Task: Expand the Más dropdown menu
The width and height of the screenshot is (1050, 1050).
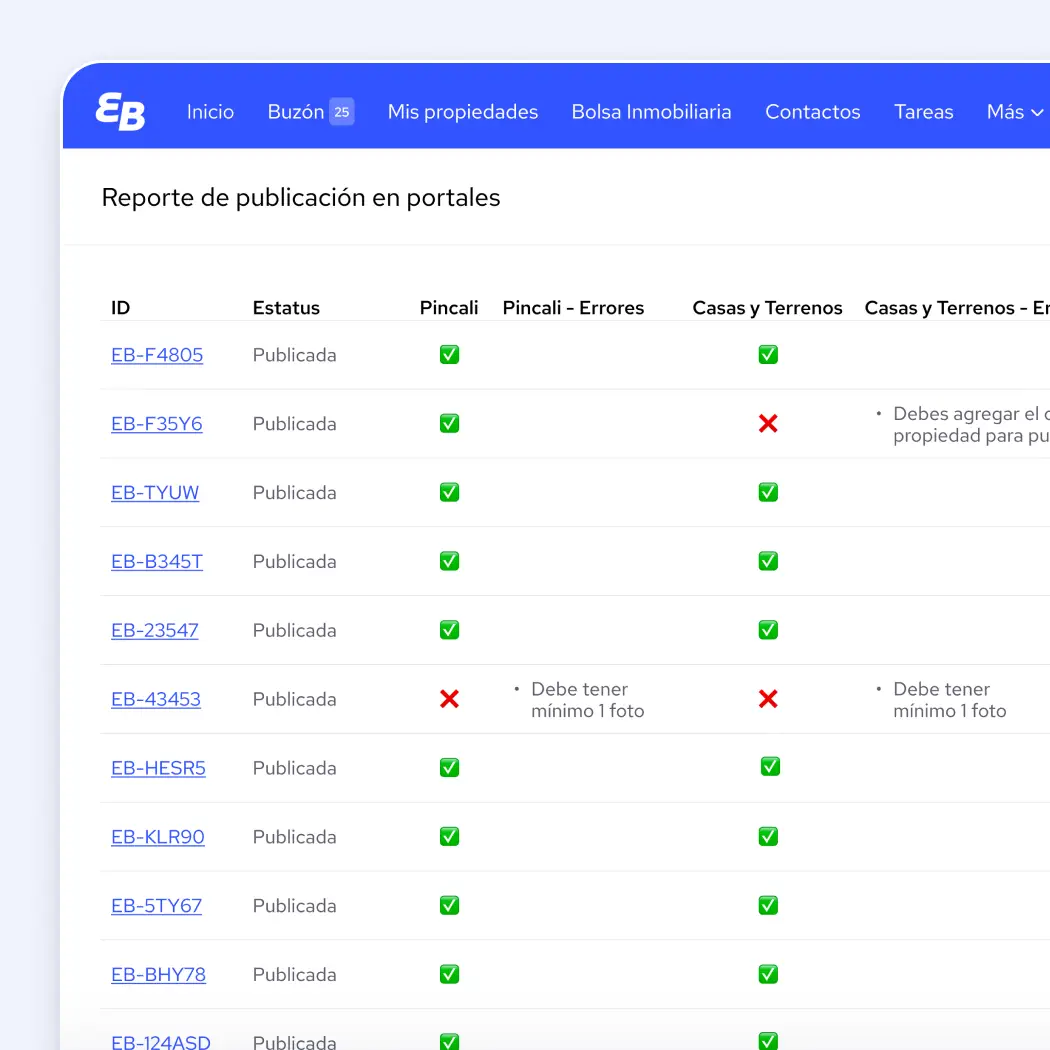Action: click(x=1014, y=112)
